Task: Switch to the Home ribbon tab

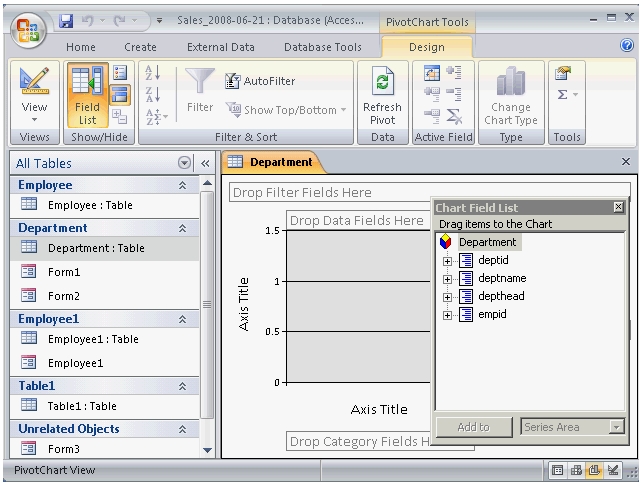Action: pyautogui.click(x=81, y=47)
